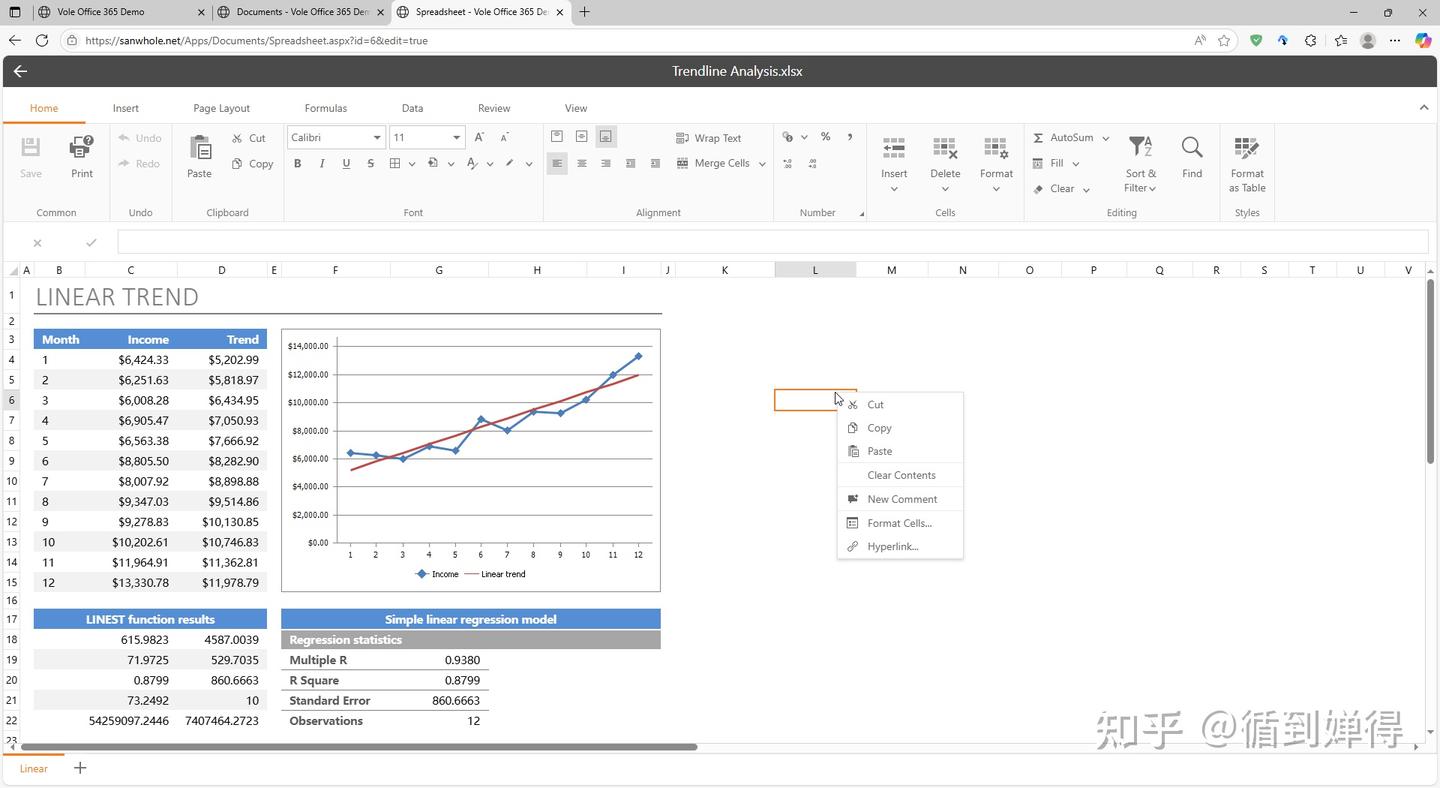Click the browser address bar URL

click(256, 41)
